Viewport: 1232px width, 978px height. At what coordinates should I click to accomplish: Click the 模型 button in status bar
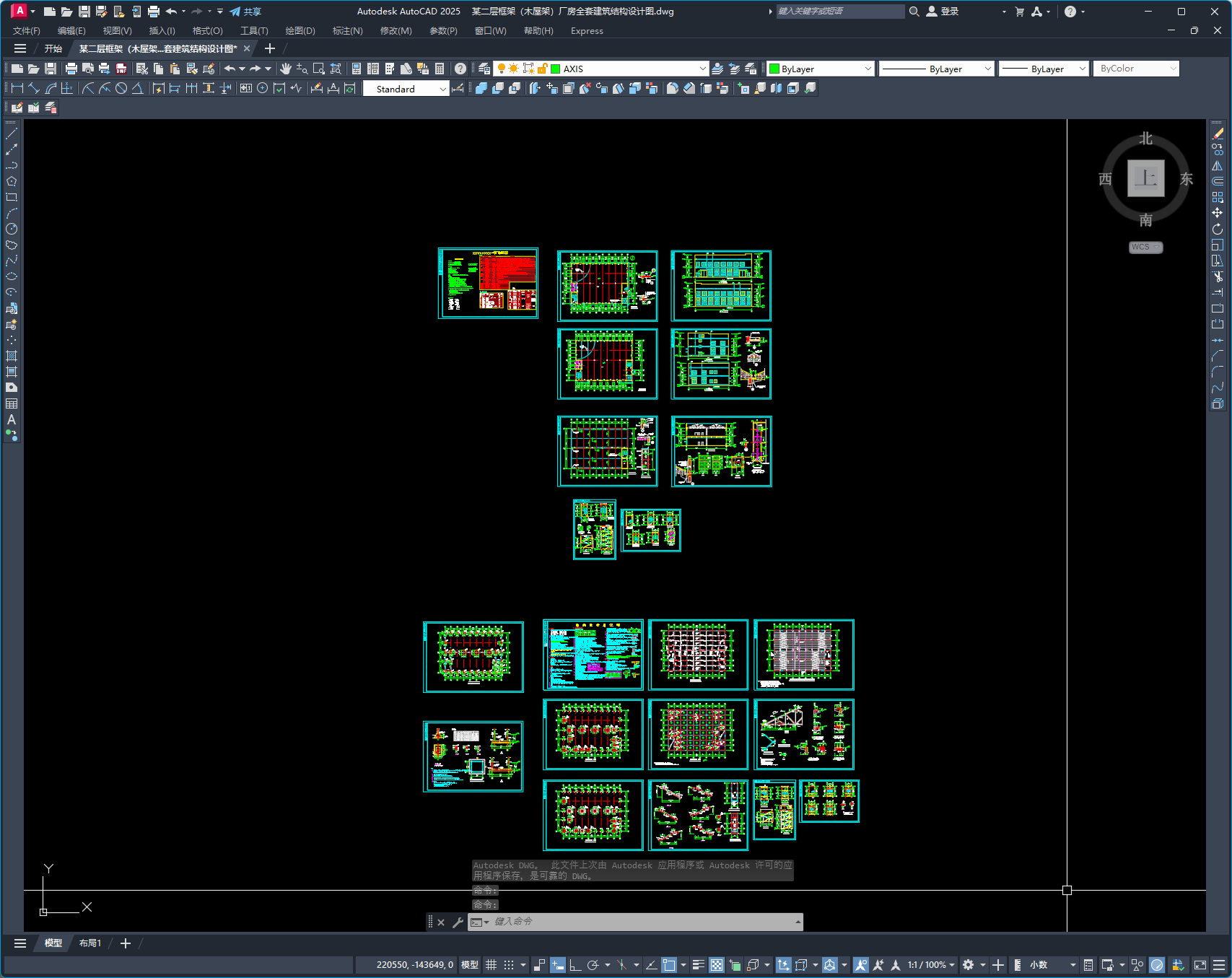click(x=470, y=965)
